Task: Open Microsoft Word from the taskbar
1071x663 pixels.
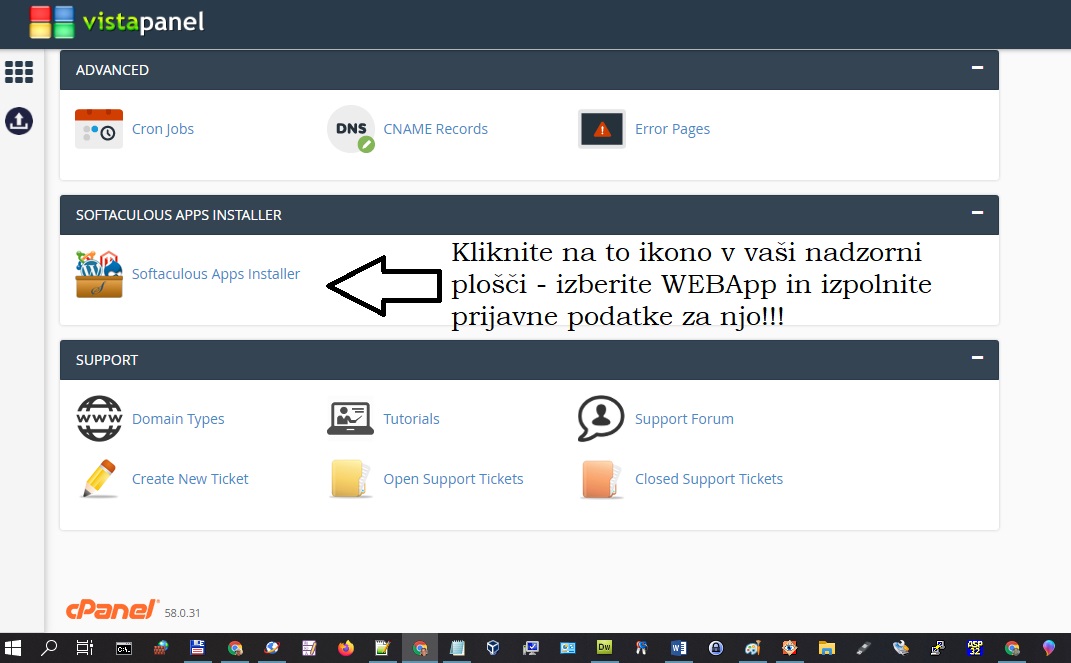Action: click(678, 647)
